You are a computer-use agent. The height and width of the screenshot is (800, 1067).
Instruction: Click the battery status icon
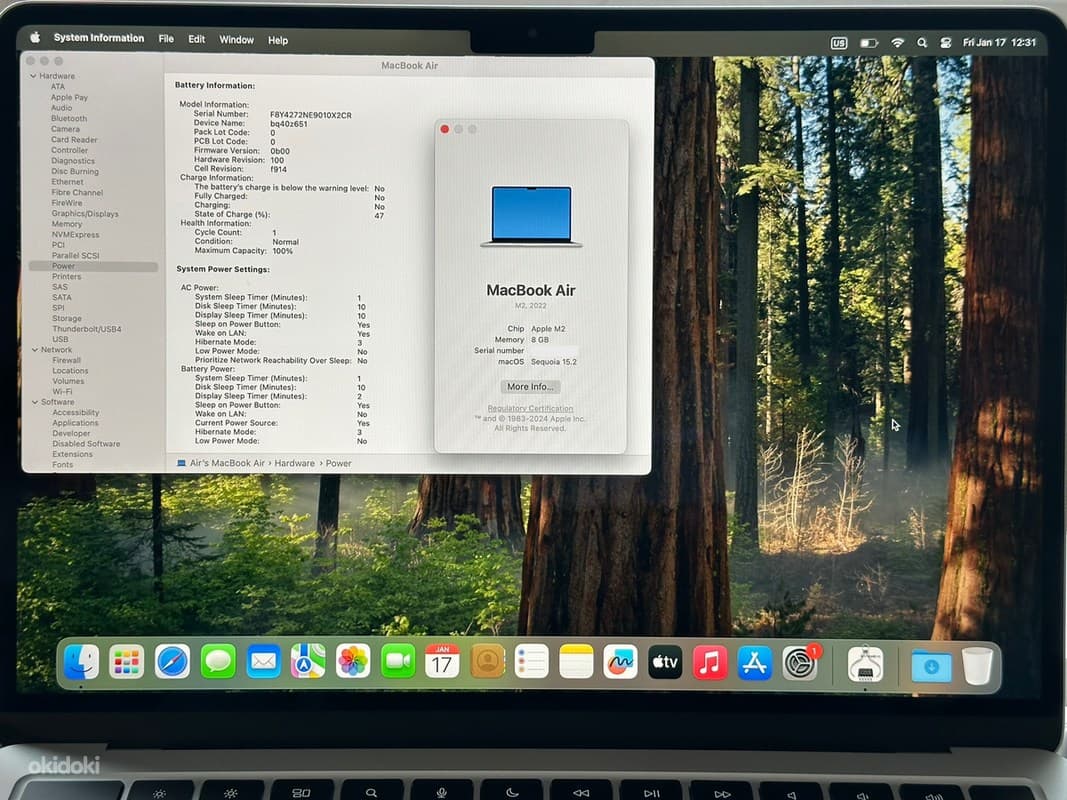(869, 43)
